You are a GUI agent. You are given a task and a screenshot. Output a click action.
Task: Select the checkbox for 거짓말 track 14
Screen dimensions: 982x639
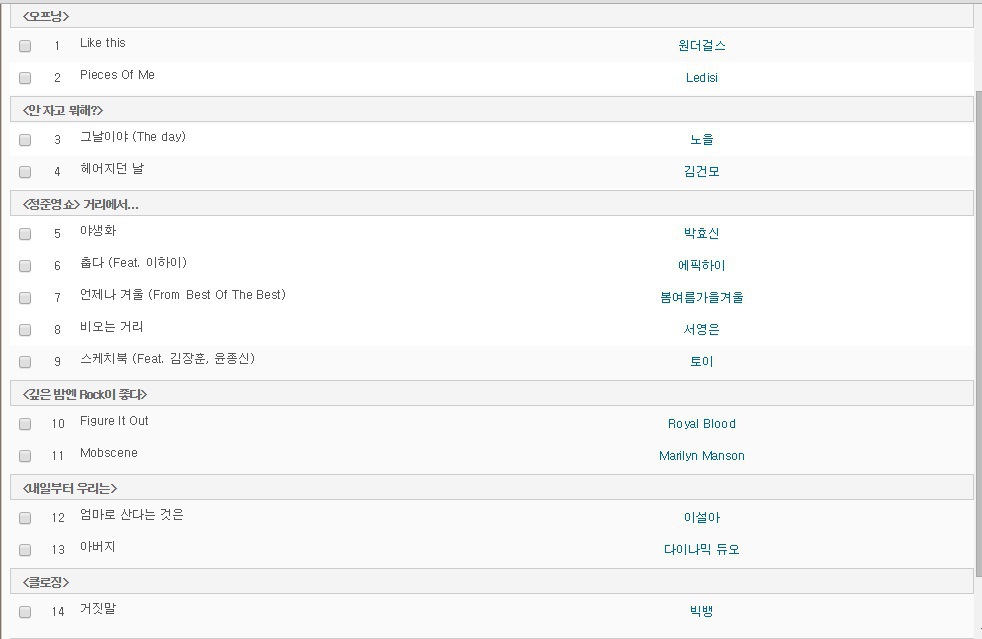tap(25, 612)
